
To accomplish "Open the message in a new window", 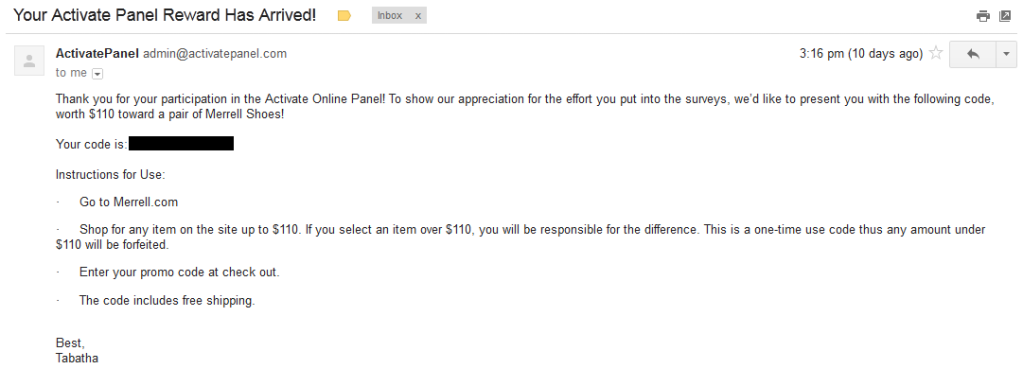I will tap(1005, 16).
